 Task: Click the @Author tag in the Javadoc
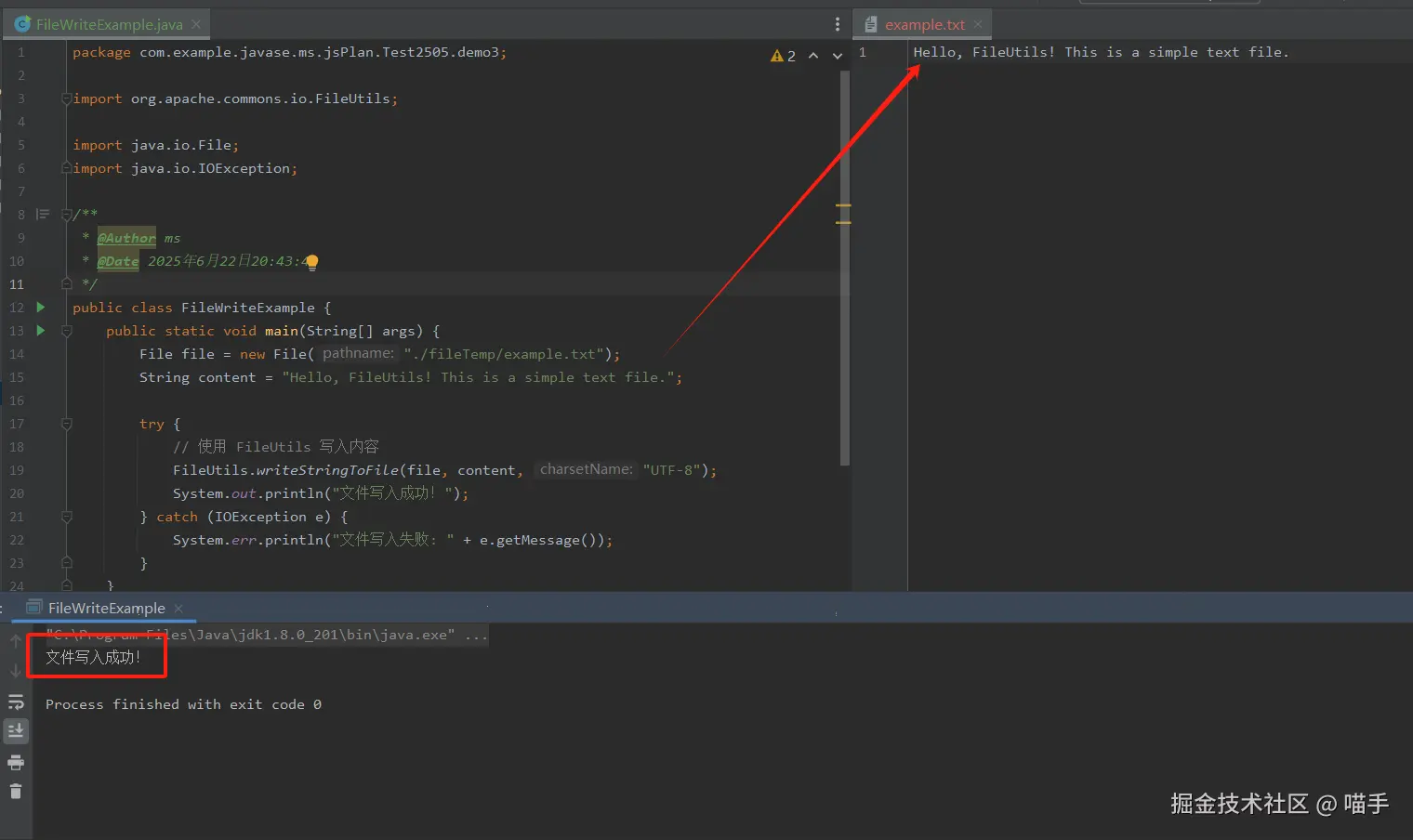point(126,238)
